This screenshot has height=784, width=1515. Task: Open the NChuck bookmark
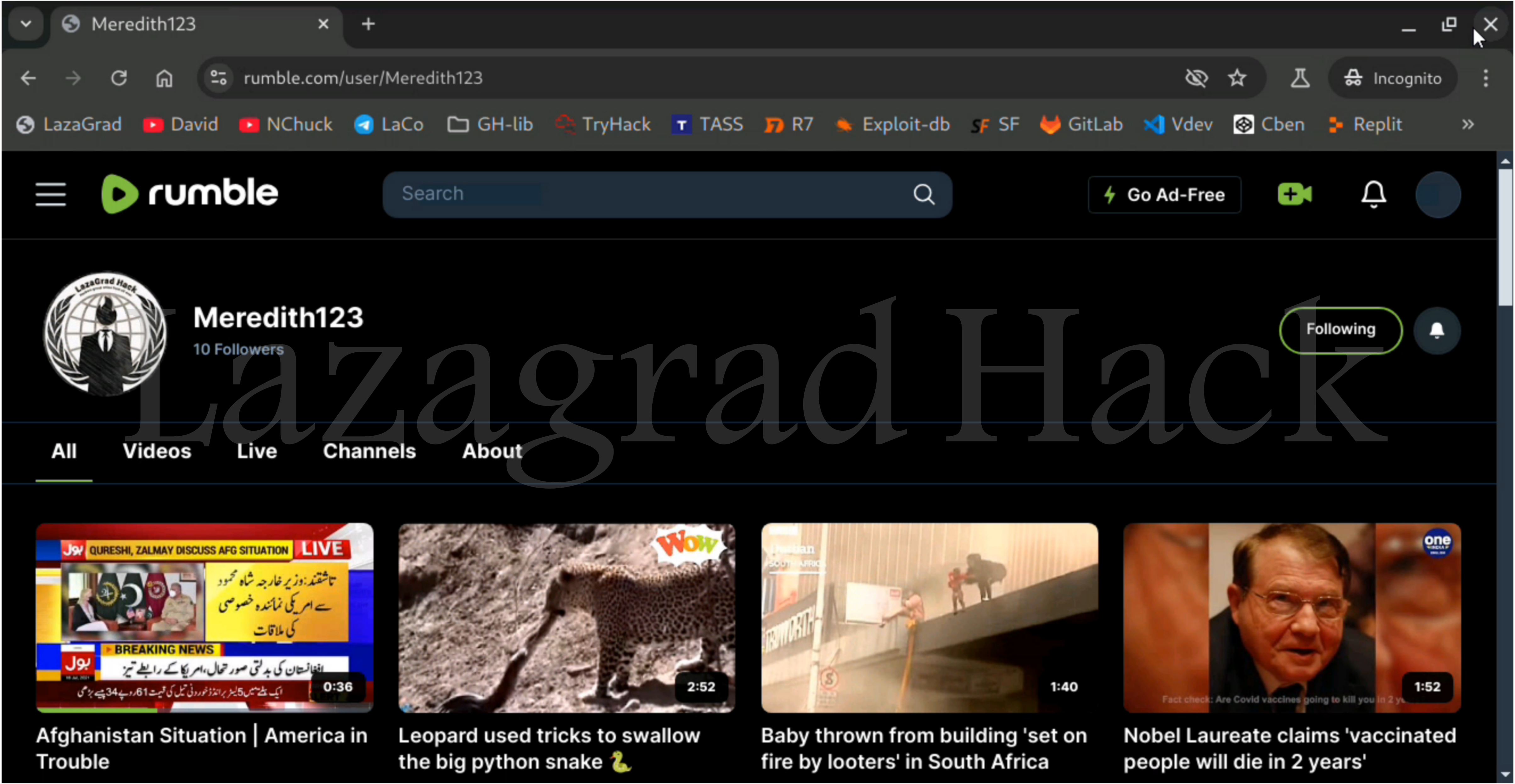tap(286, 124)
